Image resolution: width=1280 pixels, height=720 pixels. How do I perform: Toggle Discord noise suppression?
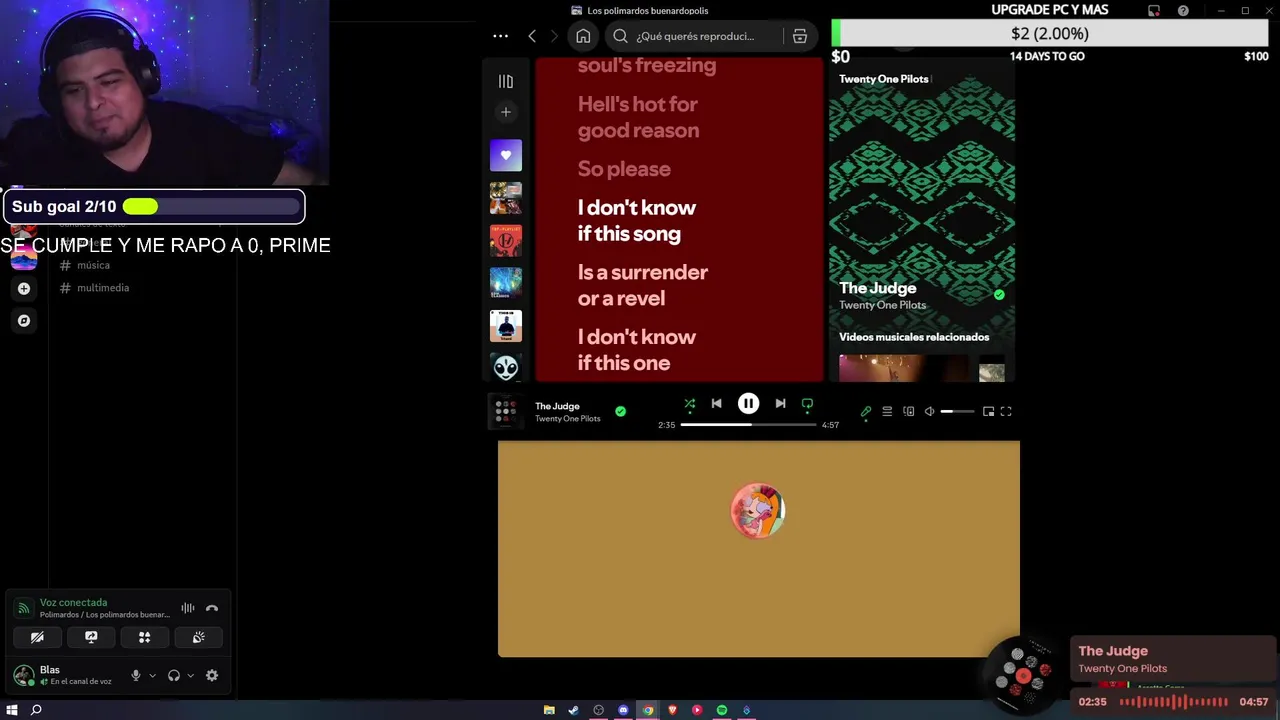point(187,608)
